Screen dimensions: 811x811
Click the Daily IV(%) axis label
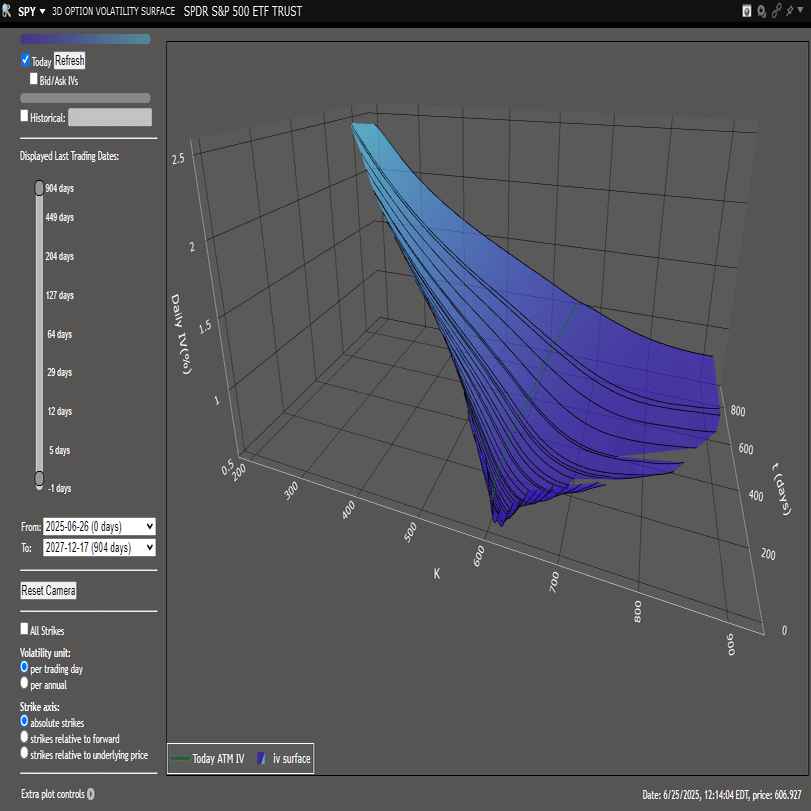click(182, 334)
